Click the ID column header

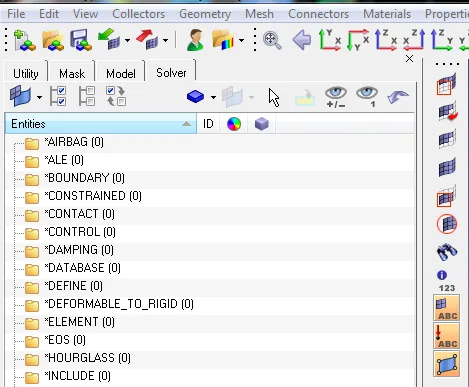[x=208, y=124]
